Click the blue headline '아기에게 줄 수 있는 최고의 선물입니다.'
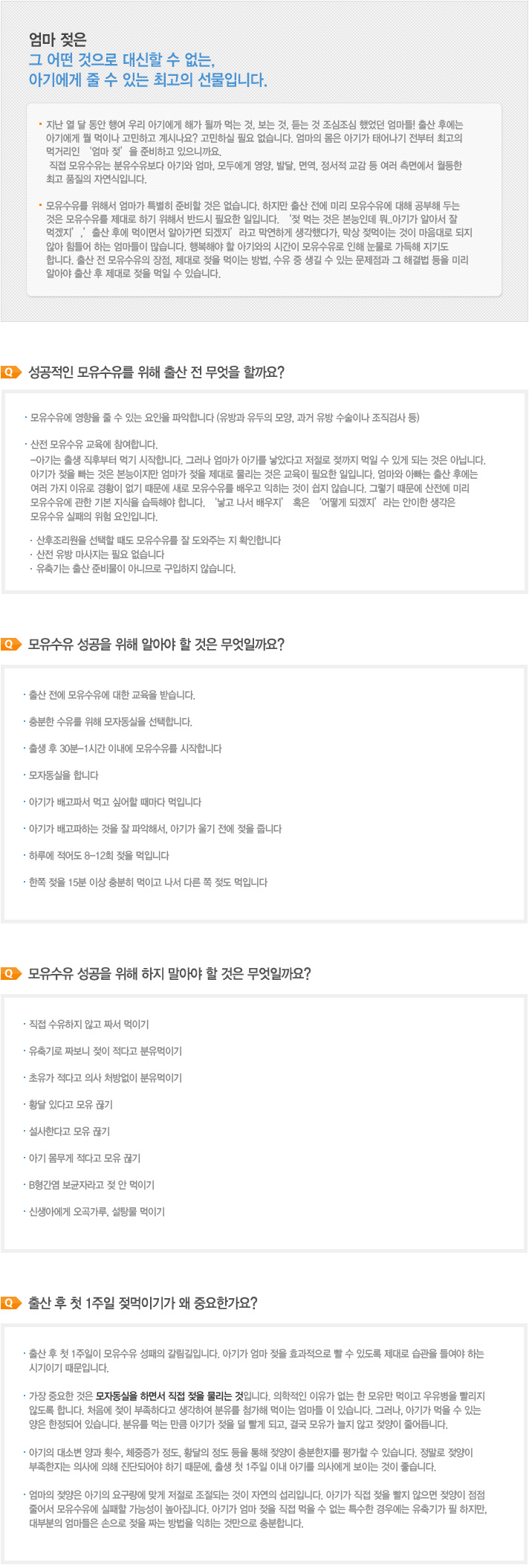The height and width of the screenshot is (1568, 529). pos(148,80)
